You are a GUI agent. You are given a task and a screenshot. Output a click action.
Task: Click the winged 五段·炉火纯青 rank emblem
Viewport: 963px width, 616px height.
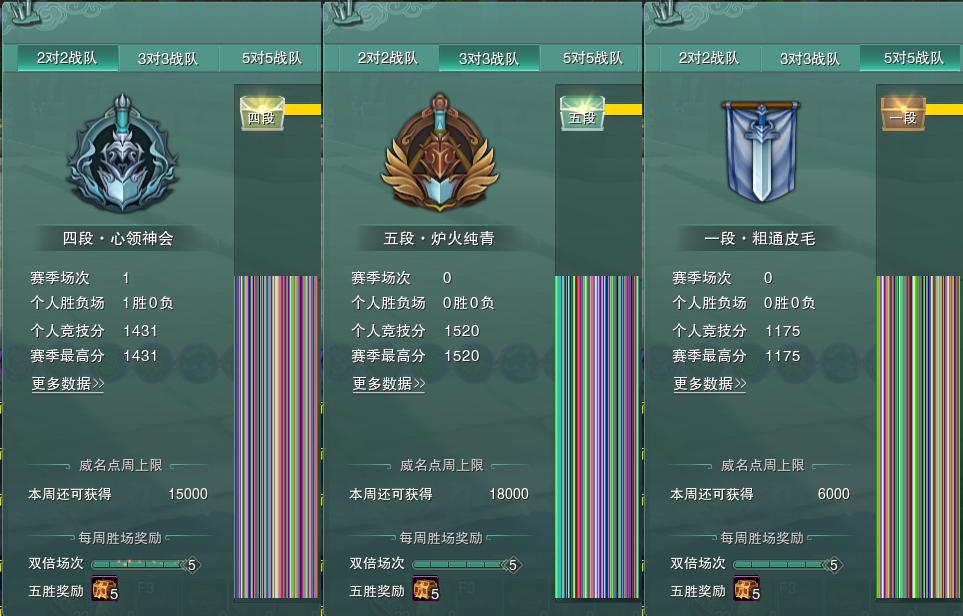(x=440, y=152)
